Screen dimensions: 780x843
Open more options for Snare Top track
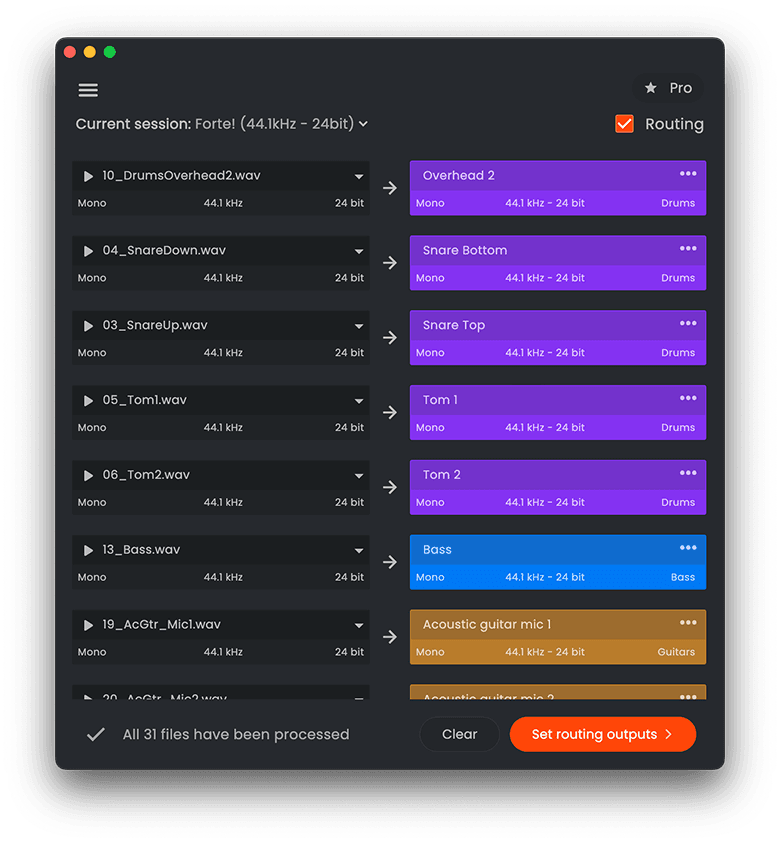pyautogui.click(x=688, y=323)
